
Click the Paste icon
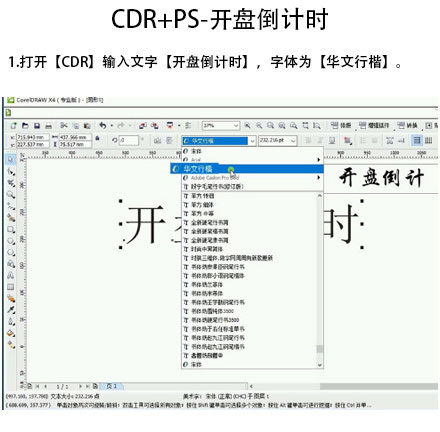[x=87, y=126]
